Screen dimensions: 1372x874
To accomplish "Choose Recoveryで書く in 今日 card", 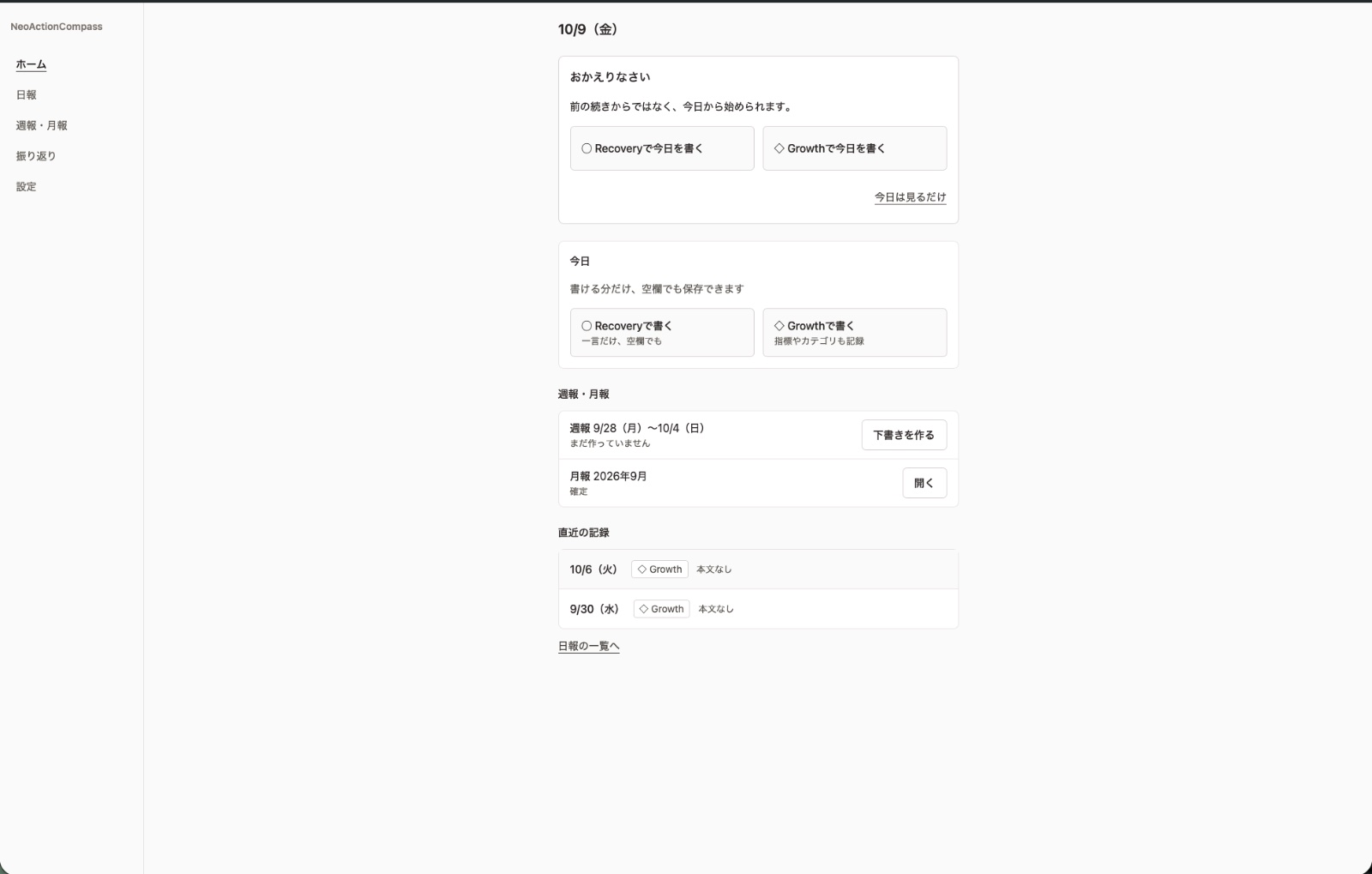I will [662, 333].
